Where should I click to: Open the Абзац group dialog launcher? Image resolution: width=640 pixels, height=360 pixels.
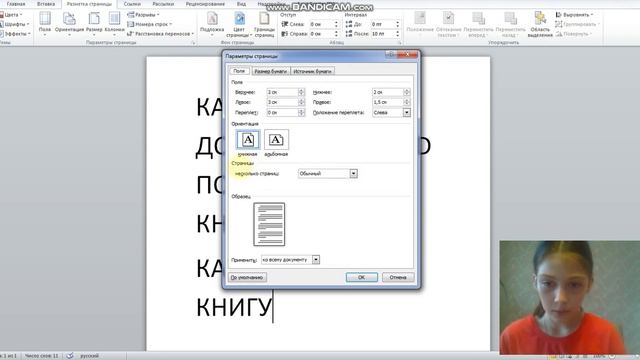point(400,42)
